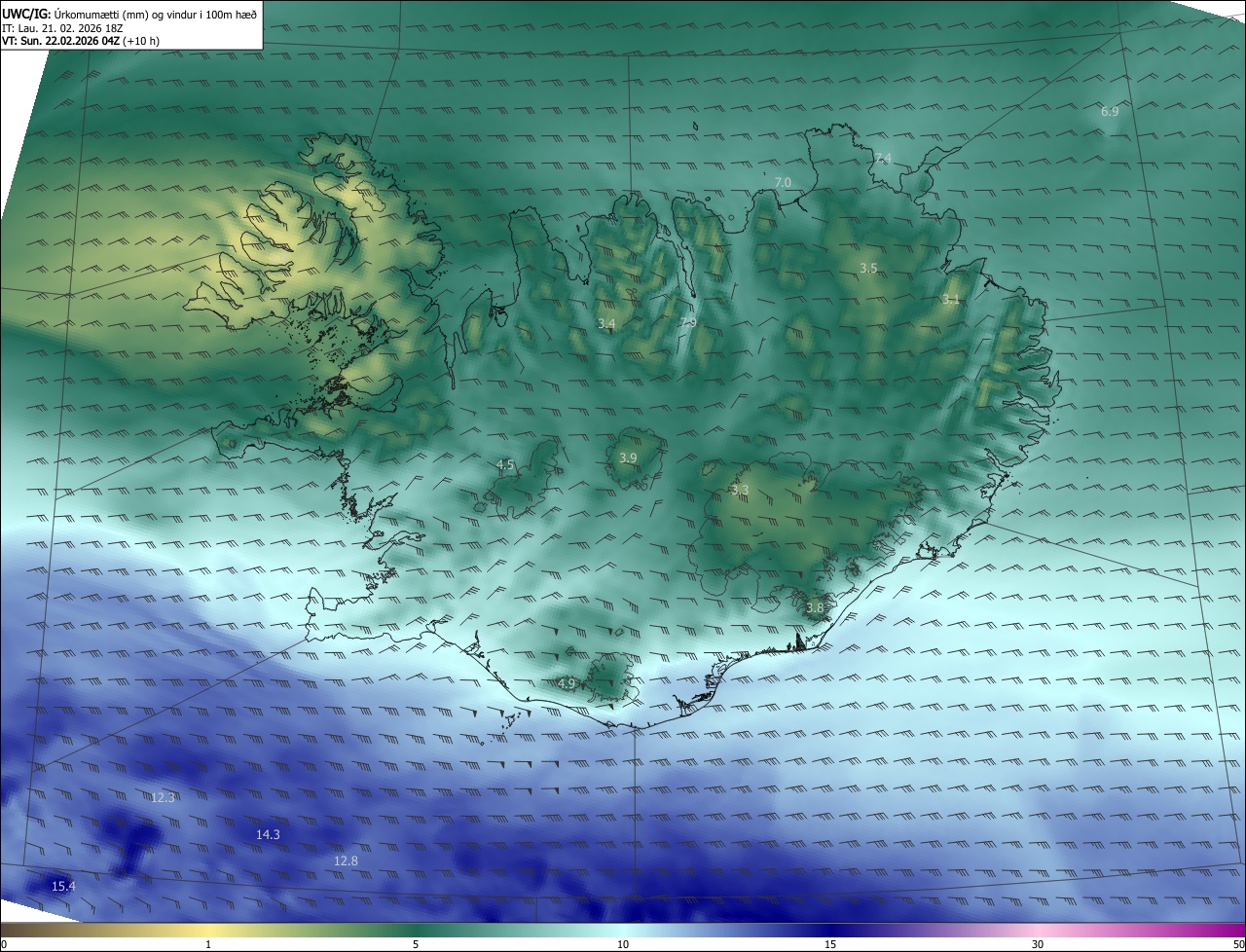Click the 15.4 value over the sea
1246x952 pixels.
point(63,886)
